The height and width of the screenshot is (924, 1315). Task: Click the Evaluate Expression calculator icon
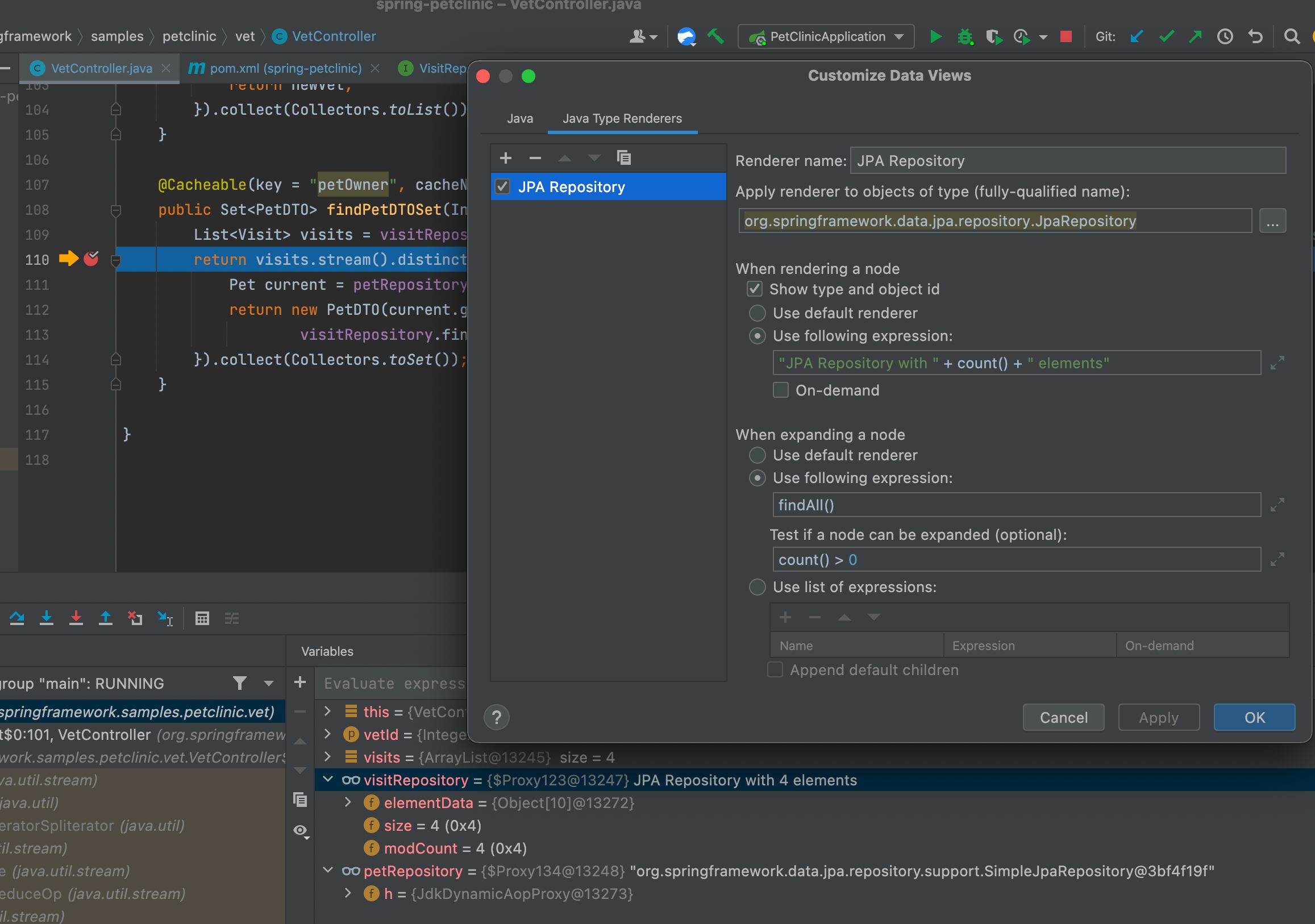(x=202, y=618)
